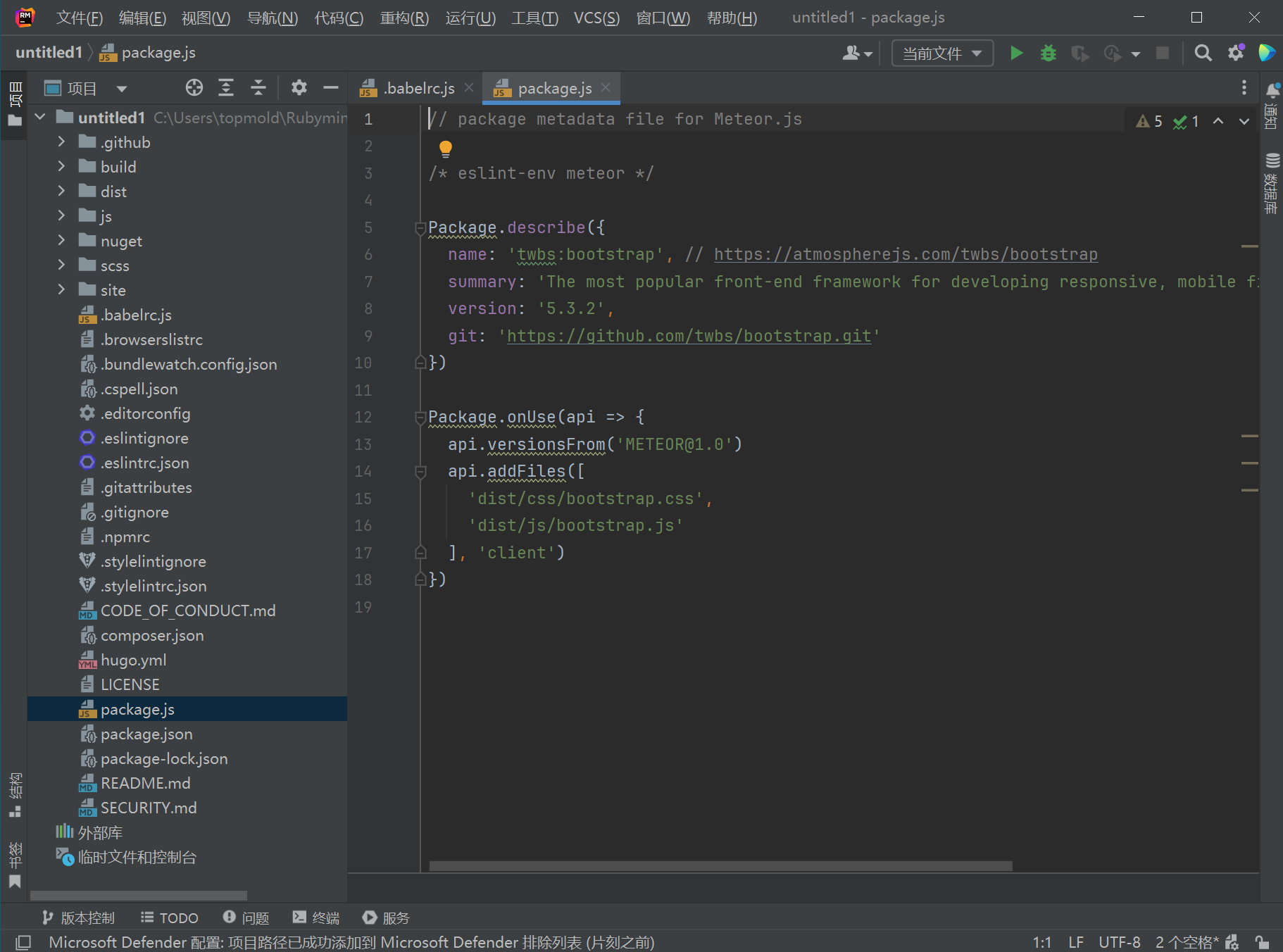Image resolution: width=1283 pixels, height=952 pixels.
Task: Open editor tabs more options menu
Action: tap(1244, 87)
